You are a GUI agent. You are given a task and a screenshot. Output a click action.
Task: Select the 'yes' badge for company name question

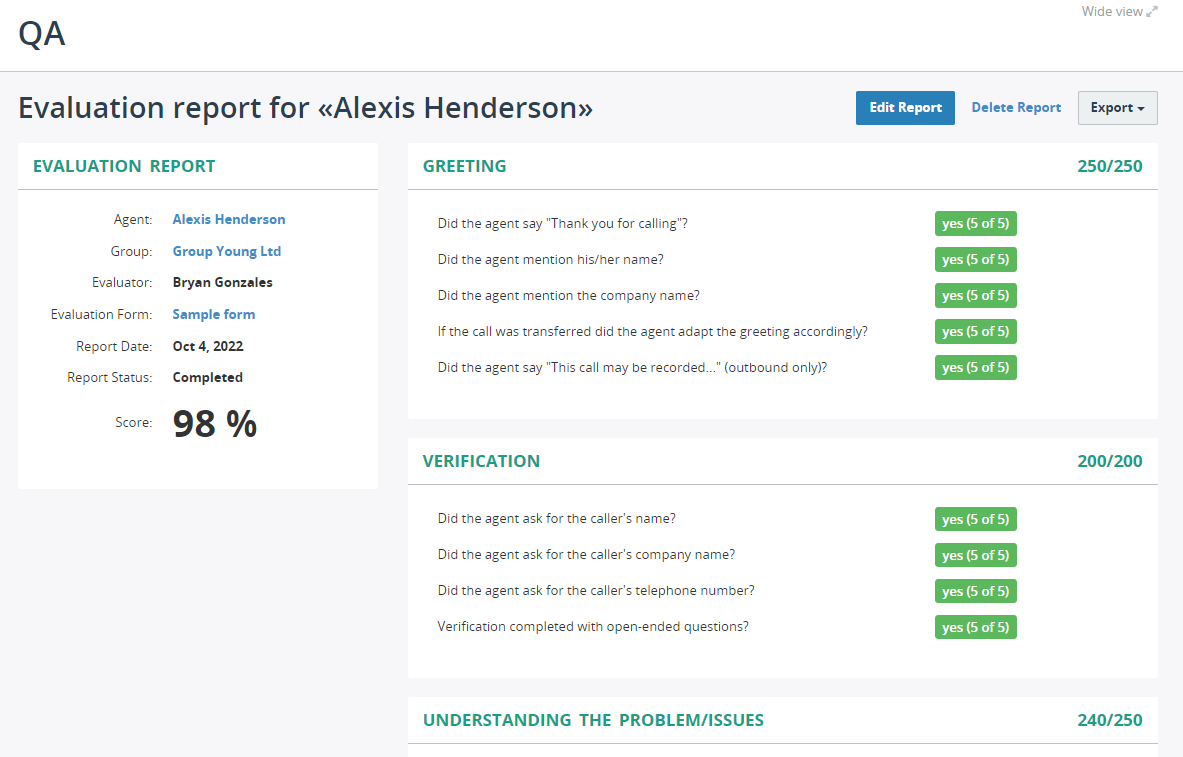[975, 295]
